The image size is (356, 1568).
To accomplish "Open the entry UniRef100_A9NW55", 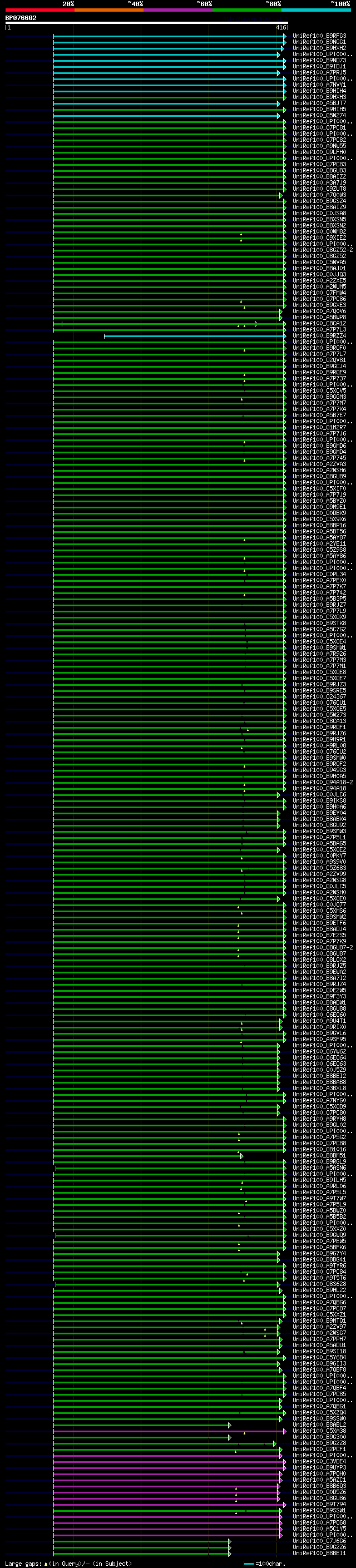I will (319, 146).
